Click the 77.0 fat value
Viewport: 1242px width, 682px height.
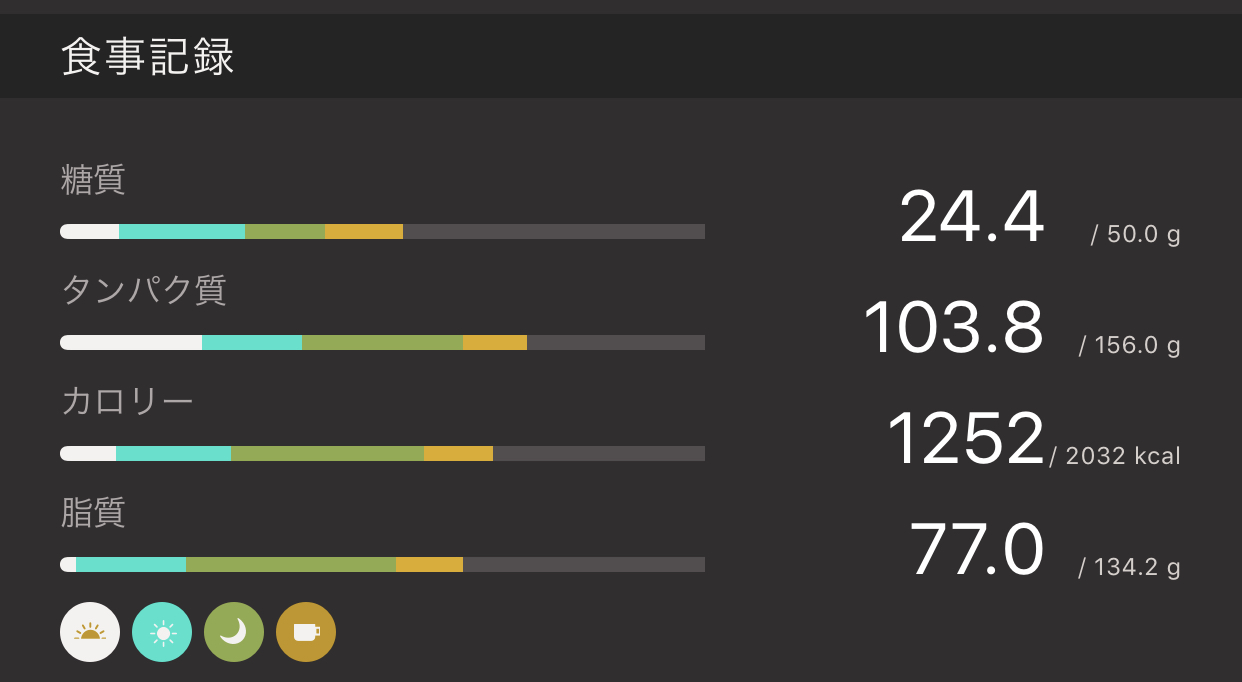[976, 550]
